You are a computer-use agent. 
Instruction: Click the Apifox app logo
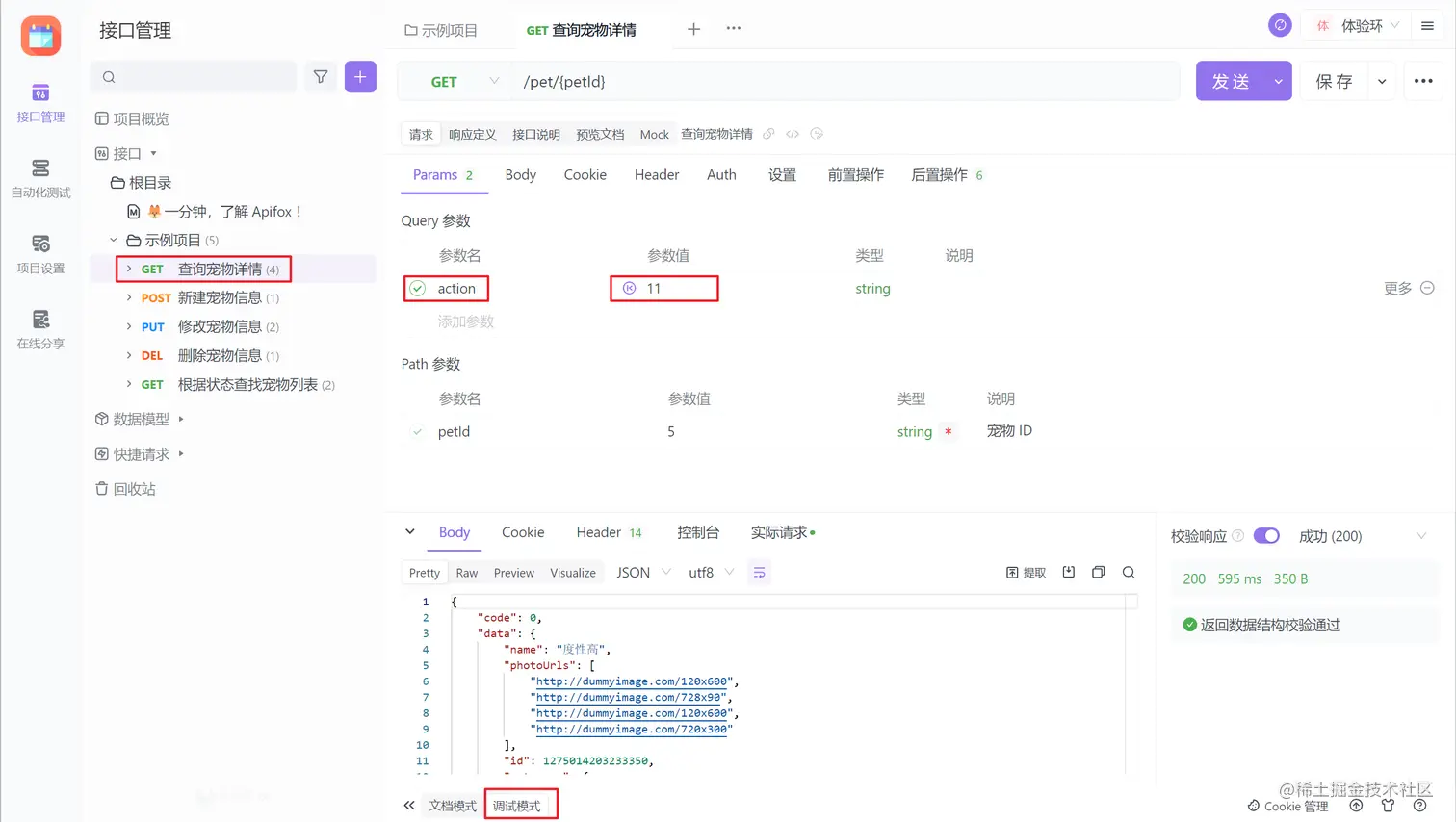click(x=40, y=37)
